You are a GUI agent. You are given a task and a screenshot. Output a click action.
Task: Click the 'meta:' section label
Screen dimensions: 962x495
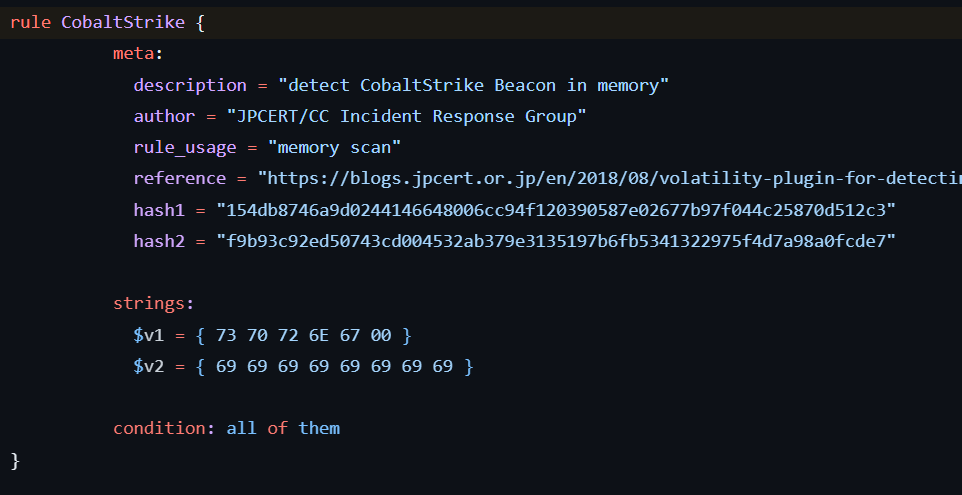click(139, 54)
